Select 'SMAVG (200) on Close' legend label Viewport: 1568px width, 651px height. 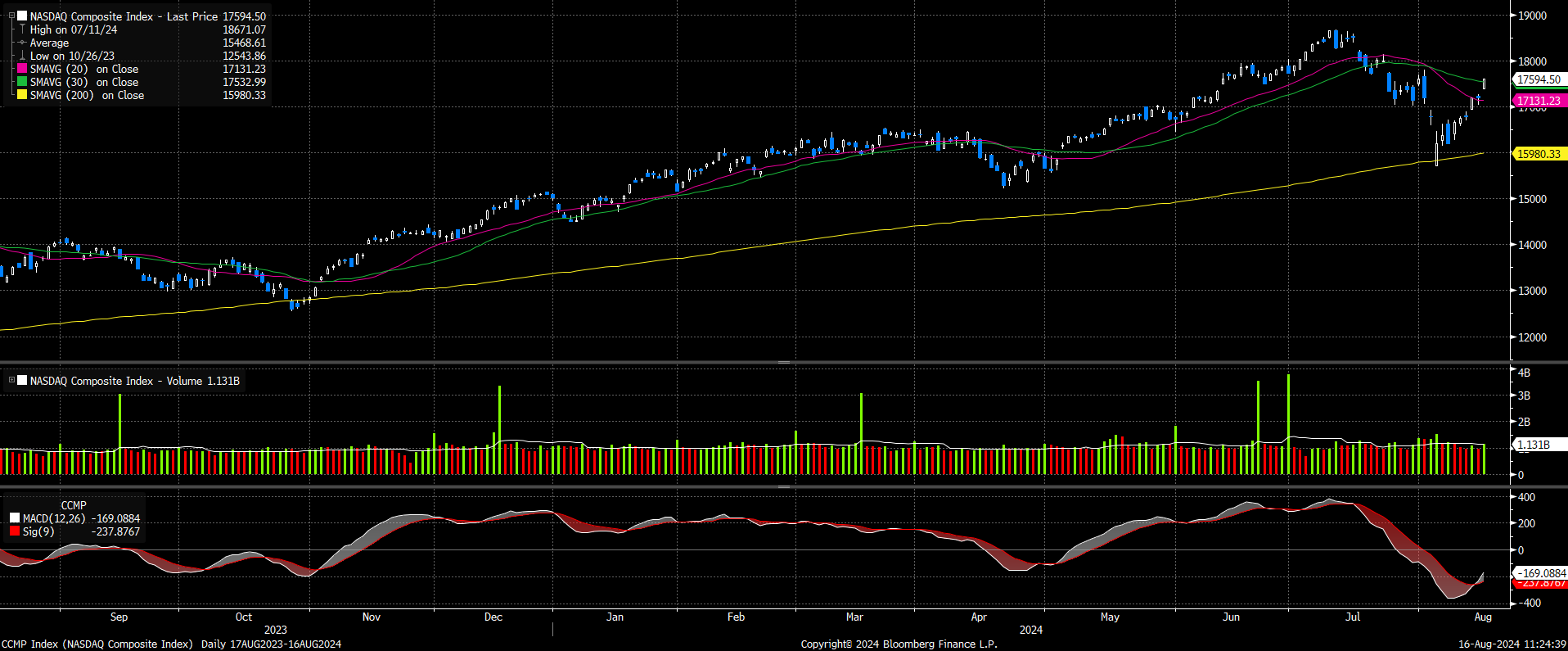87,95
